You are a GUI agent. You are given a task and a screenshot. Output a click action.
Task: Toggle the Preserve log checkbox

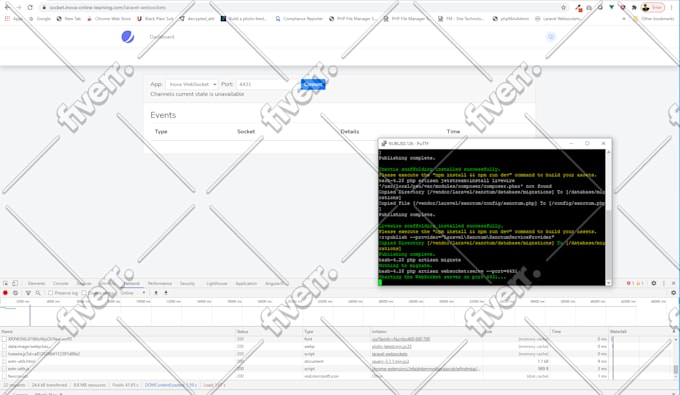50,293
